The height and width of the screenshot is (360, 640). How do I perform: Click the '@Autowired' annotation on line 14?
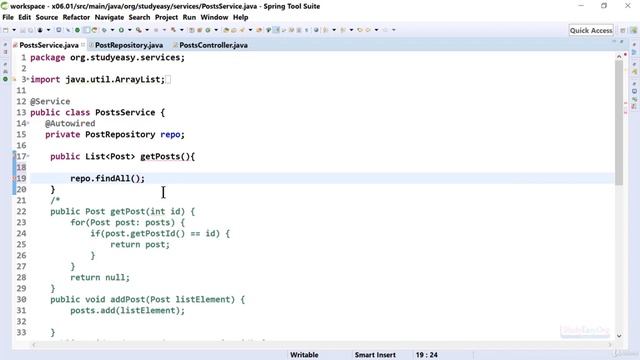(70, 123)
